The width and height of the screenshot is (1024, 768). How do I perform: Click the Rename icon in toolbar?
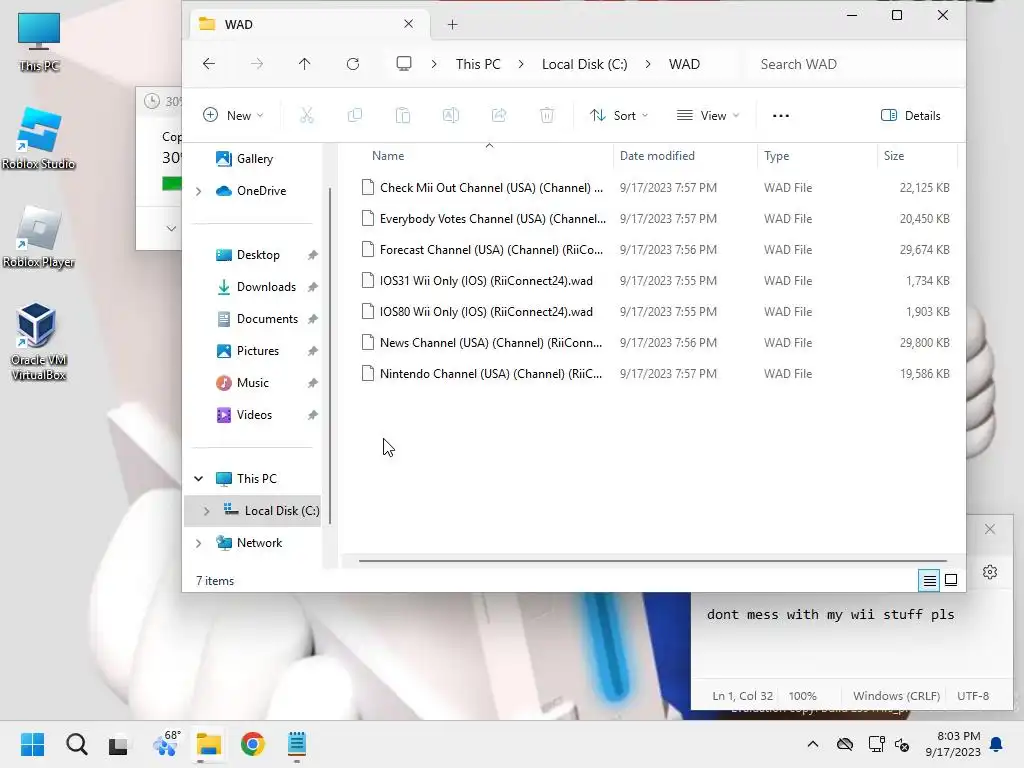(451, 116)
